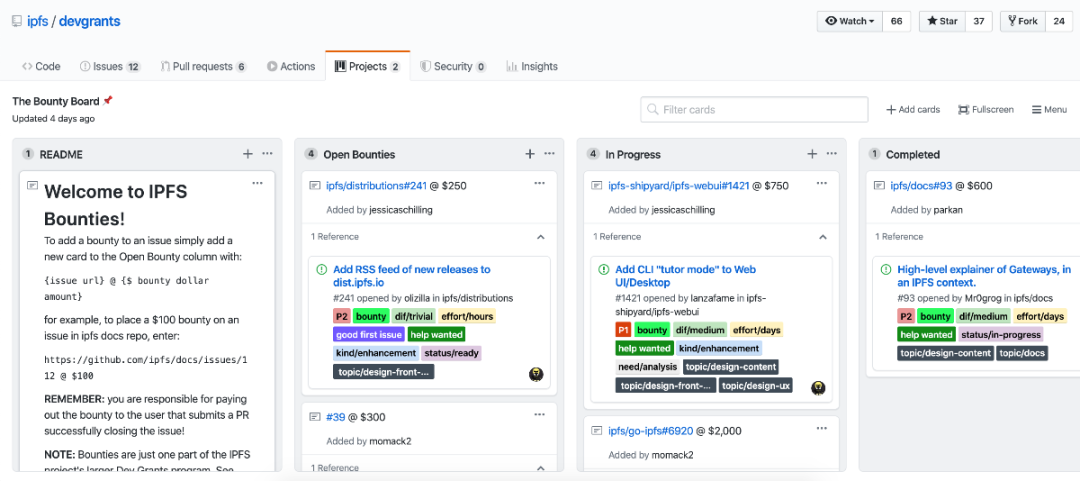Open the ipfs-shipyard/ipfs-webui#1421 link

click(x=678, y=185)
